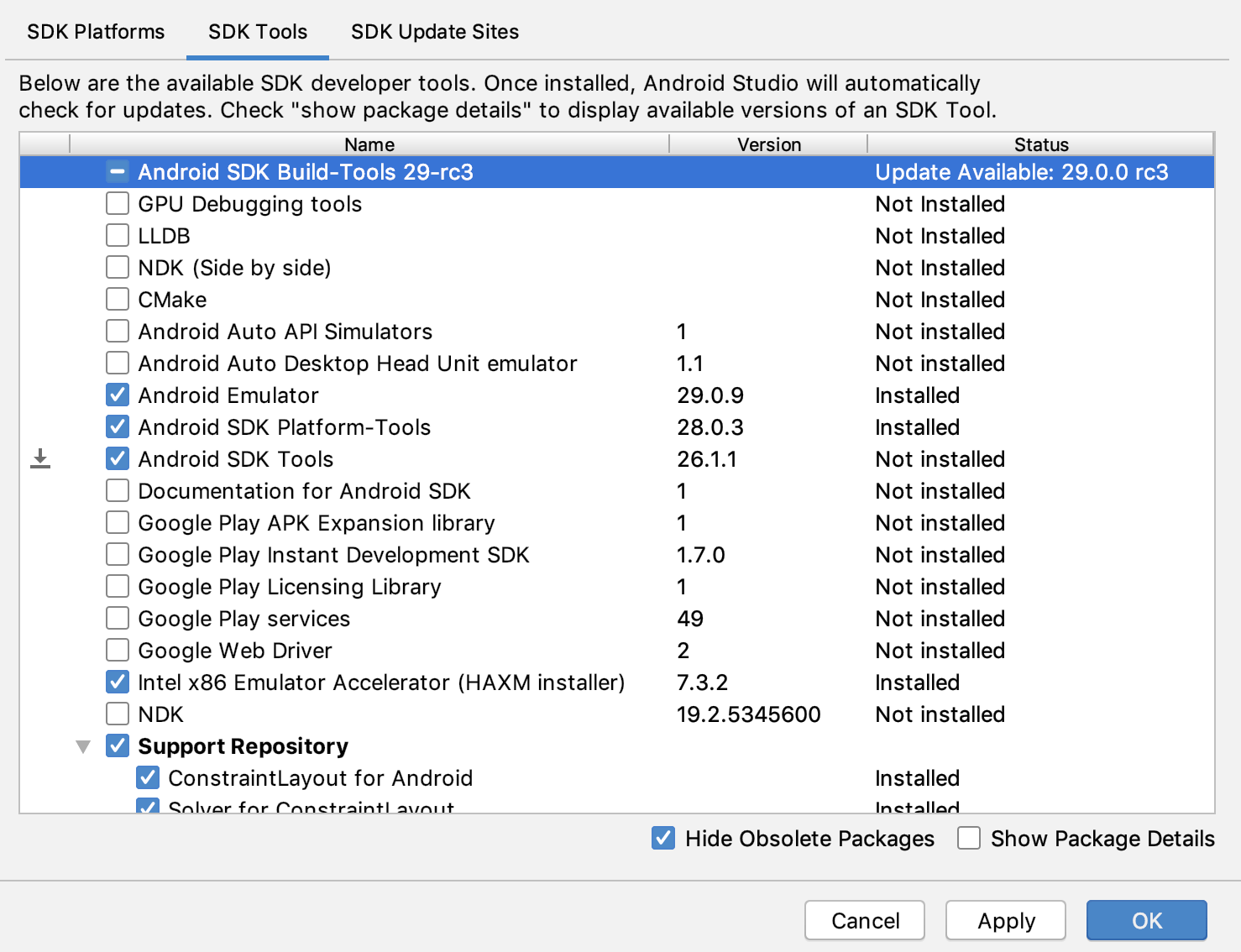Enable the CMake package
Viewport: 1241px width, 952px height.
point(117,299)
